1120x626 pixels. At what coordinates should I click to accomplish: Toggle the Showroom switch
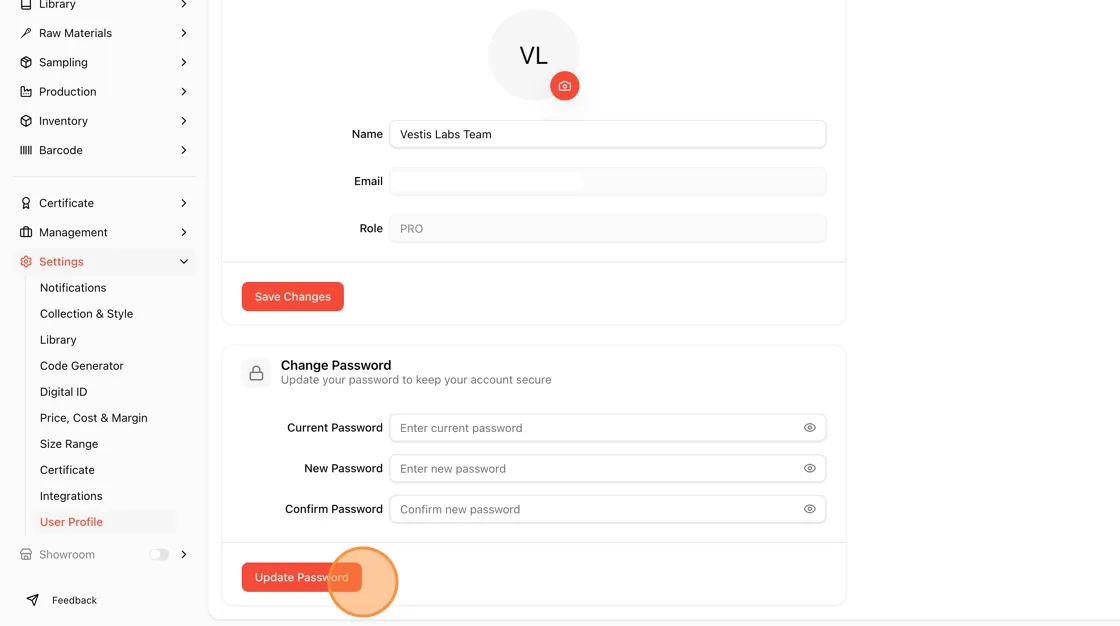tap(159, 555)
